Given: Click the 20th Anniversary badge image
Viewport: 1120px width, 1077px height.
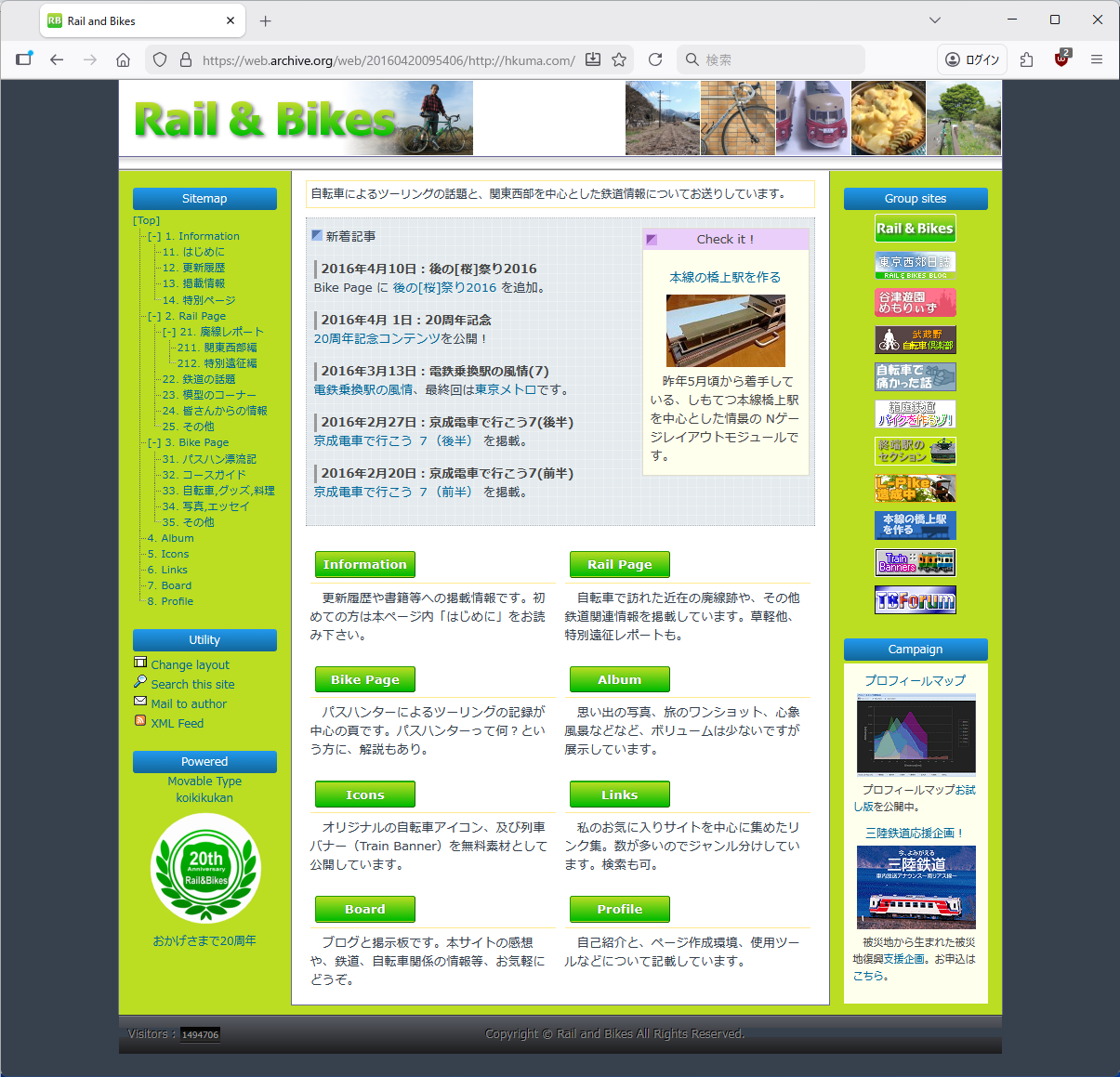Looking at the screenshot, I should click(x=205, y=869).
